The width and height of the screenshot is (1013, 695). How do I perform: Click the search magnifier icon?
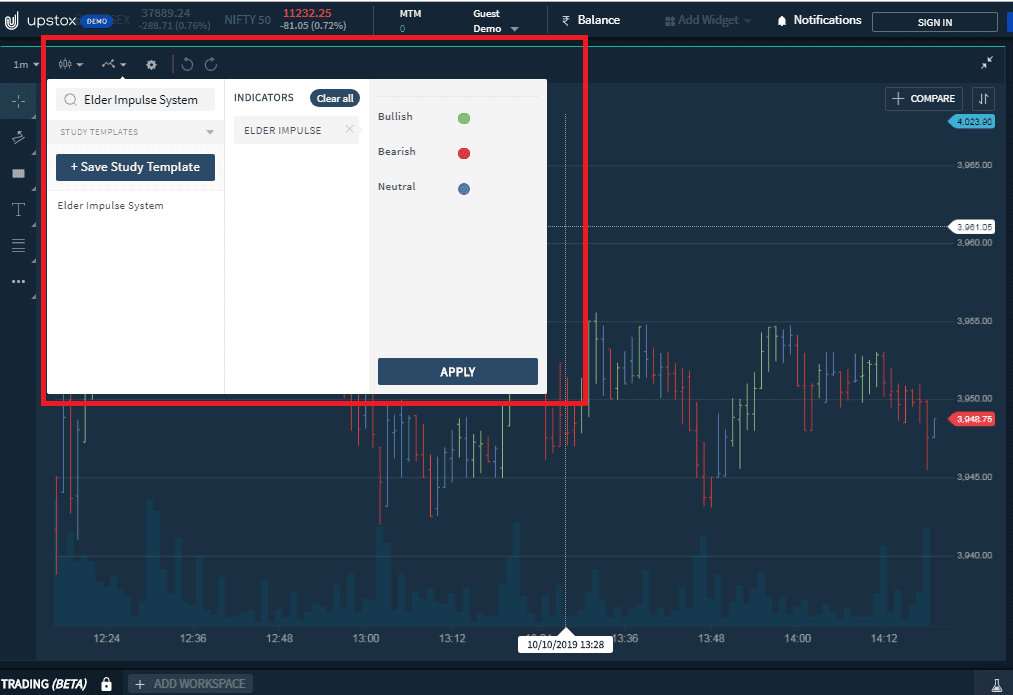tap(70, 99)
